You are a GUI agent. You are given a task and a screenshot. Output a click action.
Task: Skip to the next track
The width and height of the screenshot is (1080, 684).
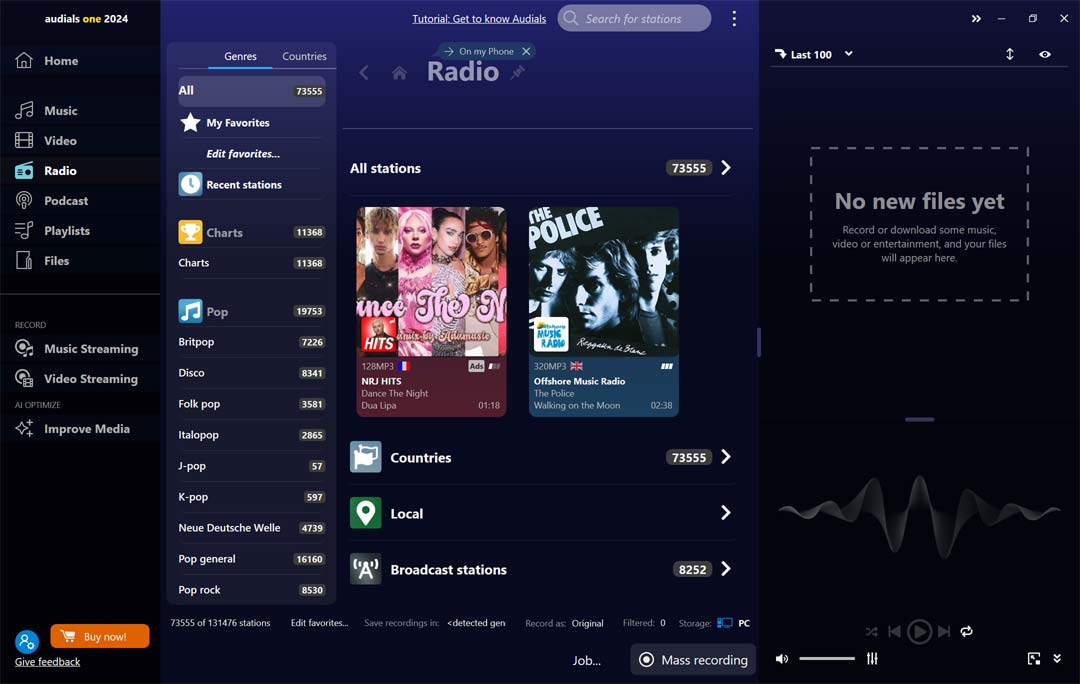pyautogui.click(x=944, y=631)
